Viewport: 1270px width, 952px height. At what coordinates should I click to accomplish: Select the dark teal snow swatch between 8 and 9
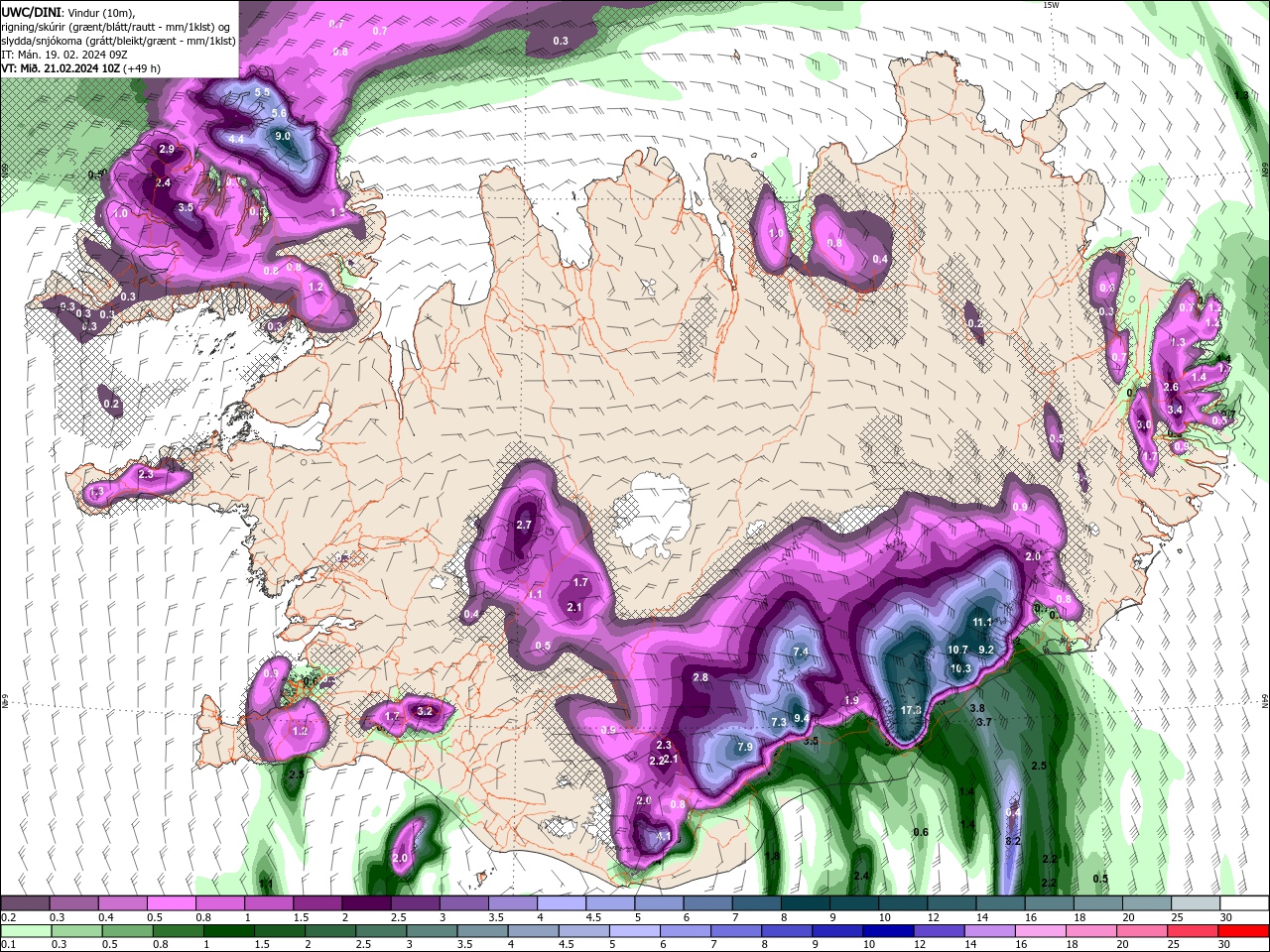pos(806,903)
